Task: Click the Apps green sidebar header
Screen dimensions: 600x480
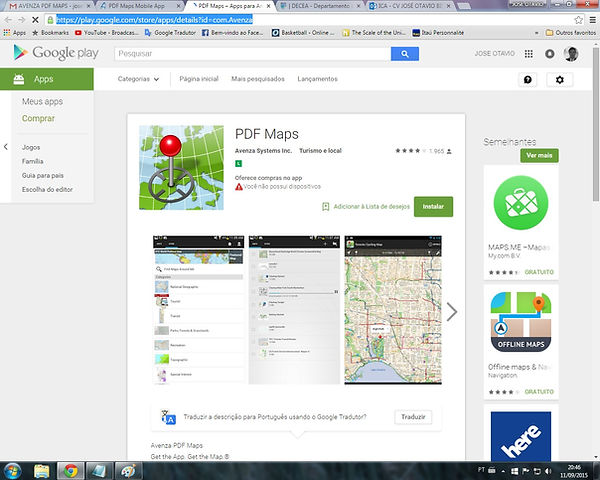Action: click(47, 79)
